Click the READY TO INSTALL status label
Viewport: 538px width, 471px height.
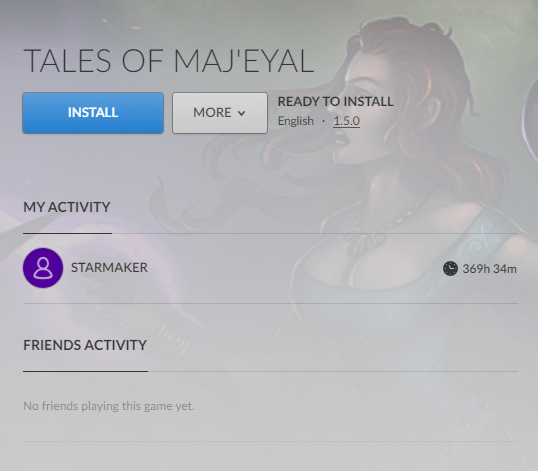pyautogui.click(x=336, y=102)
